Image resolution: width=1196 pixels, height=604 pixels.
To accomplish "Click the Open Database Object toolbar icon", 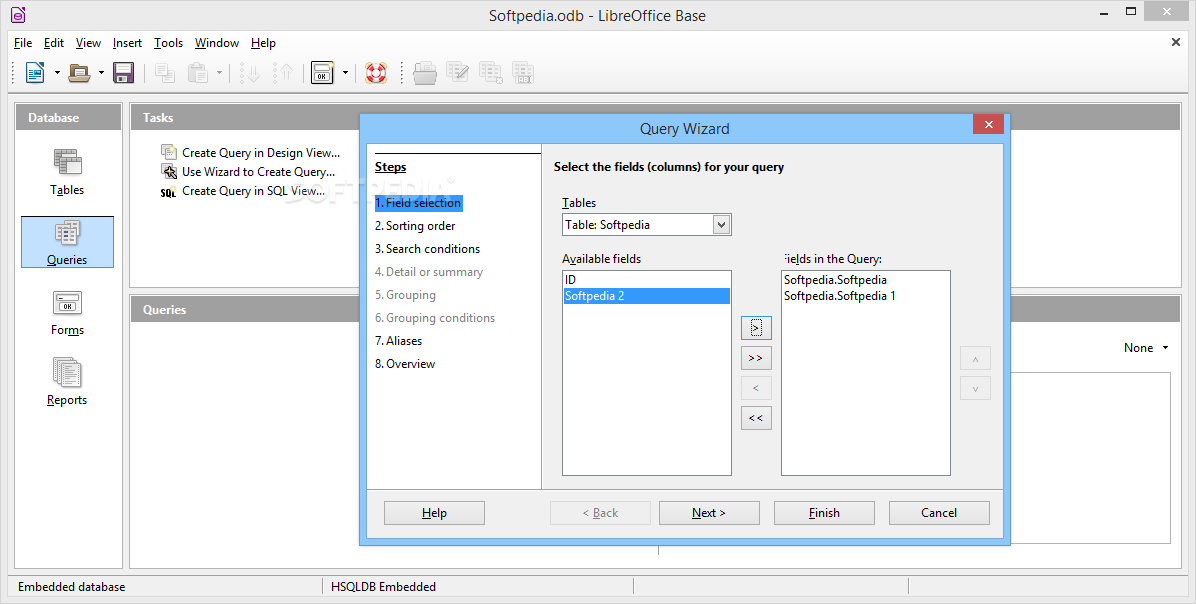I will coord(425,73).
